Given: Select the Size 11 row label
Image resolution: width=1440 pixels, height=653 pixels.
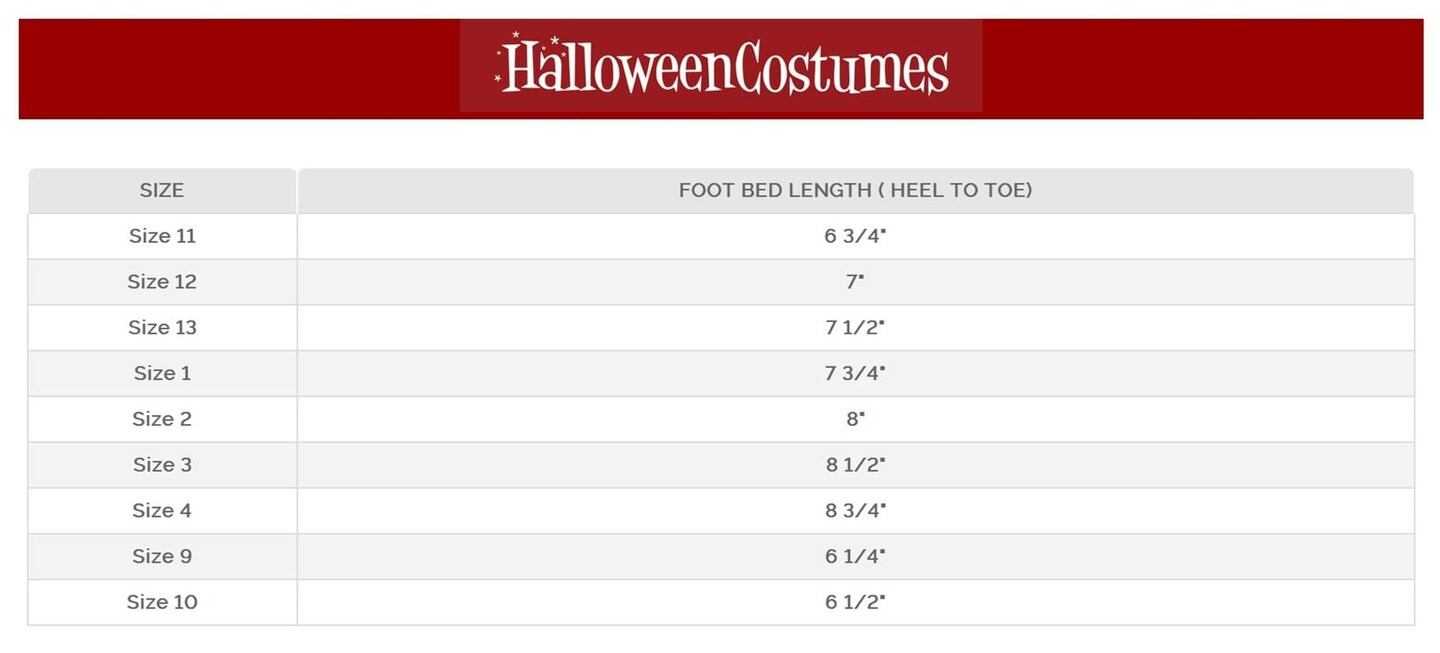Looking at the screenshot, I should (x=162, y=236).
